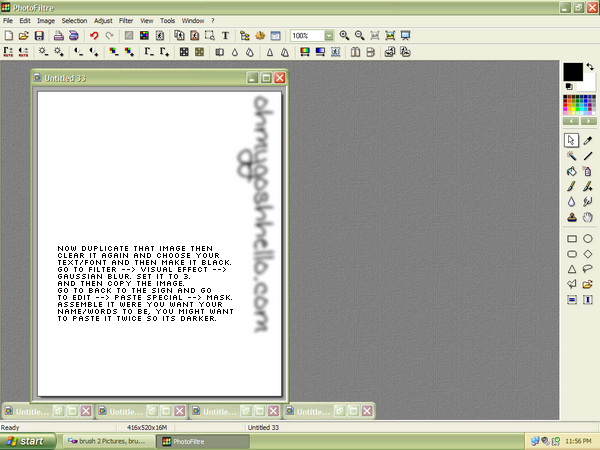The height and width of the screenshot is (450, 600).
Task: Open the Selection menu
Action: click(74, 21)
